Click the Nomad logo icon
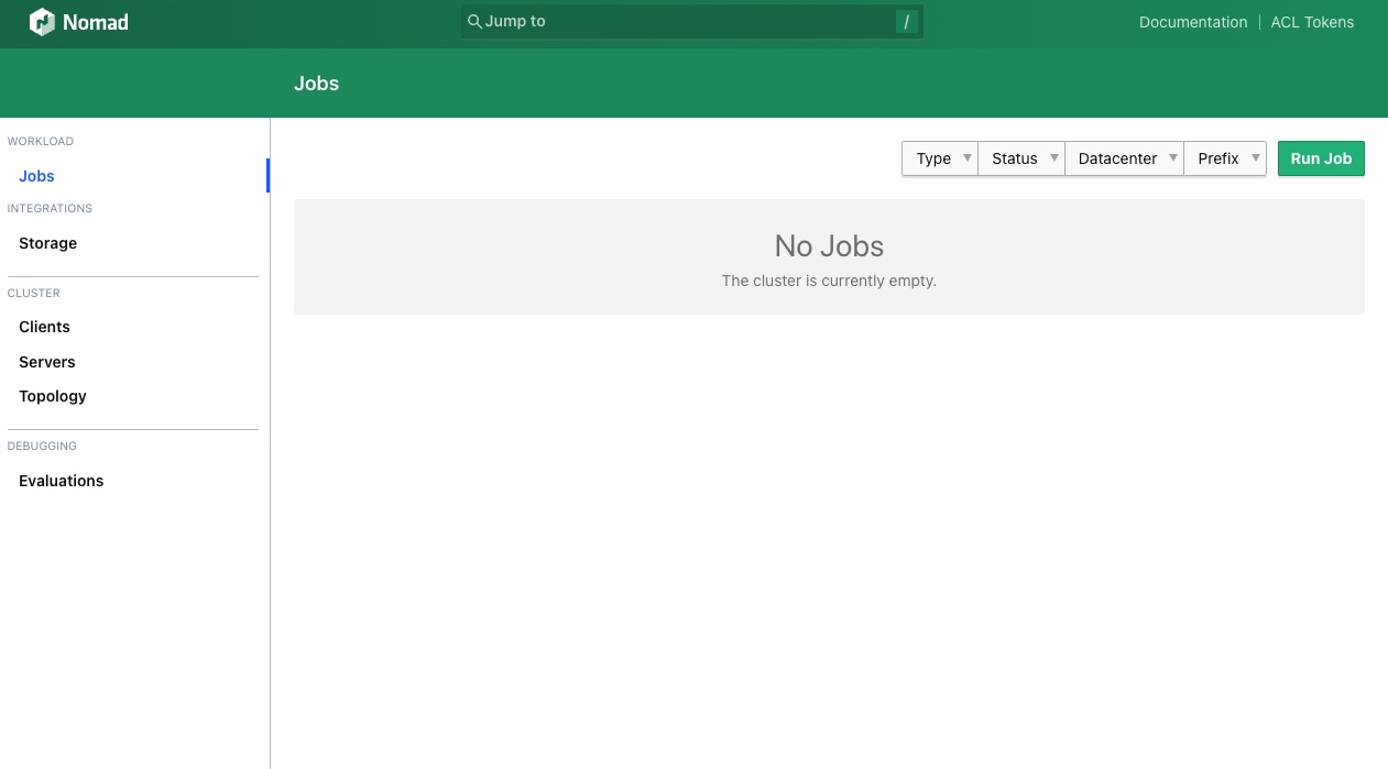Screen dimensions: 1388x769 (x=40, y=20)
